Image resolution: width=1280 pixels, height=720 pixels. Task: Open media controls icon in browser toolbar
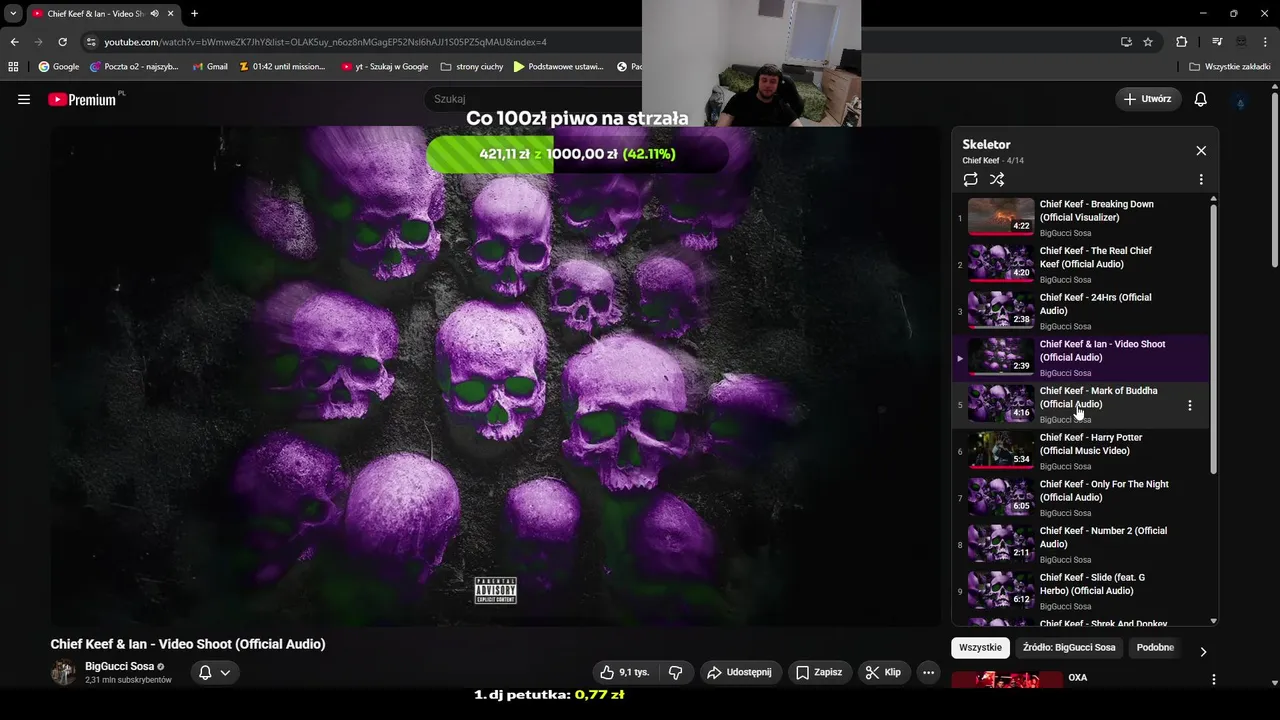(x=1217, y=42)
